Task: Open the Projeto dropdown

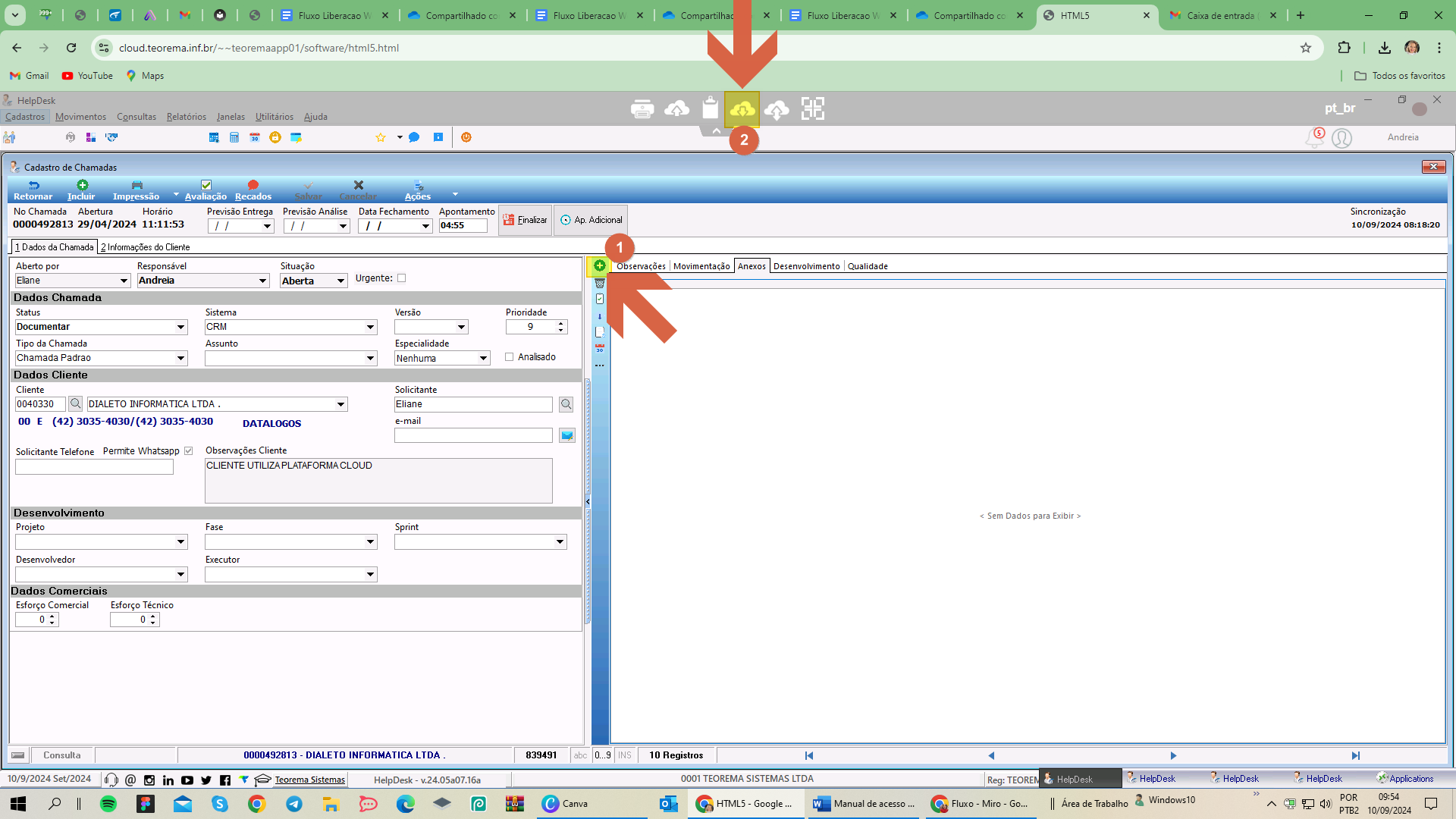Action: click(180, 541)
